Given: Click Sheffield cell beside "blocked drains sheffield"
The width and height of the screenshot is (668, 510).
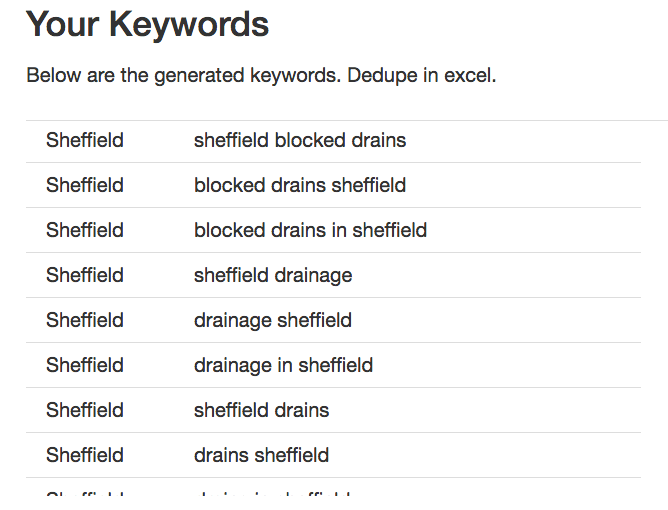Looking at the screenshot, I should (85, 185).
